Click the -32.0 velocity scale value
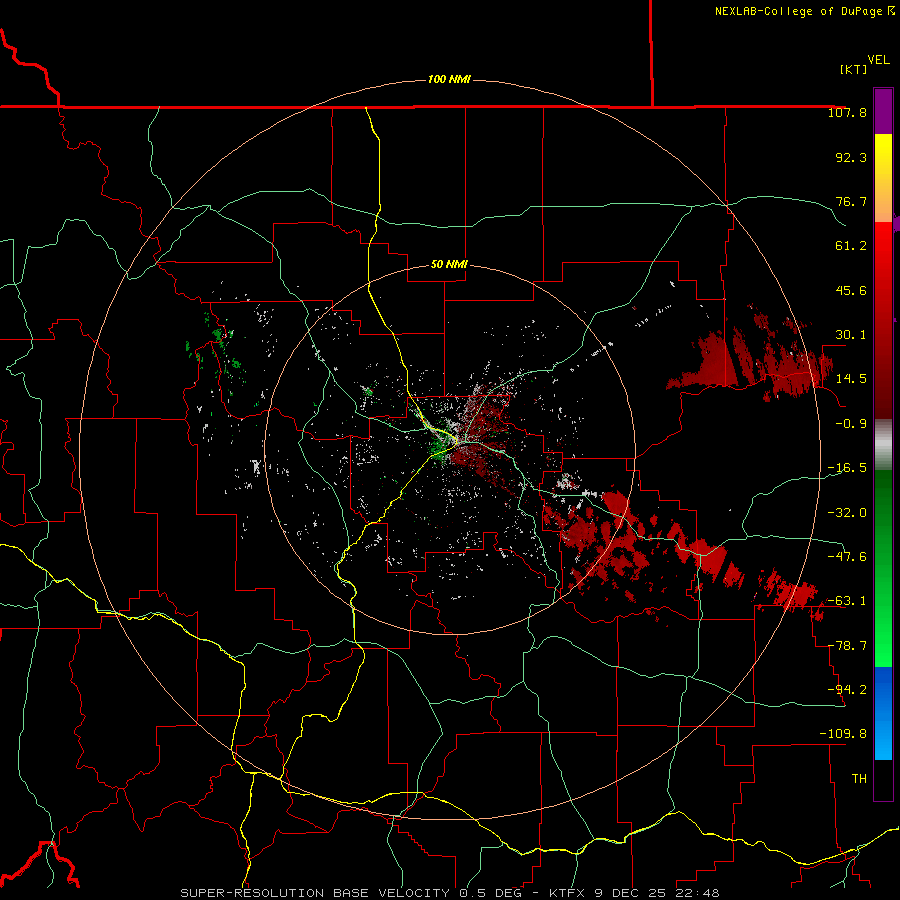The height and width of the screenshot is (900, 900). [847, 513]
